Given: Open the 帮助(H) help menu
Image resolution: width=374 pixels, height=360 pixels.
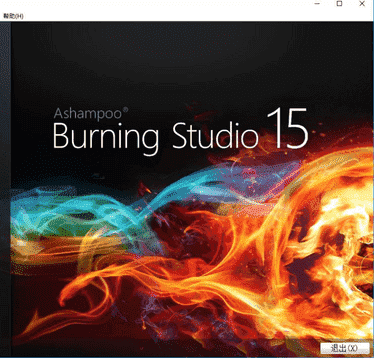Looking at the screenshot, I should 13,16.
